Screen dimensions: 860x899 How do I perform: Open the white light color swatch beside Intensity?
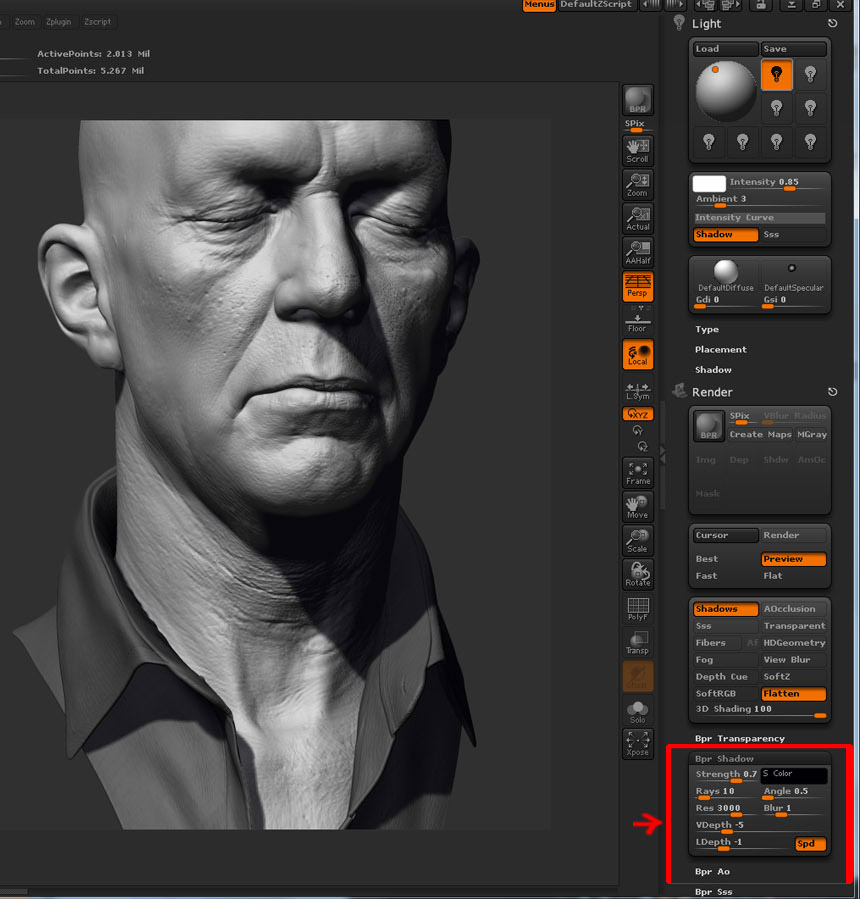click(x=709, y=183)
